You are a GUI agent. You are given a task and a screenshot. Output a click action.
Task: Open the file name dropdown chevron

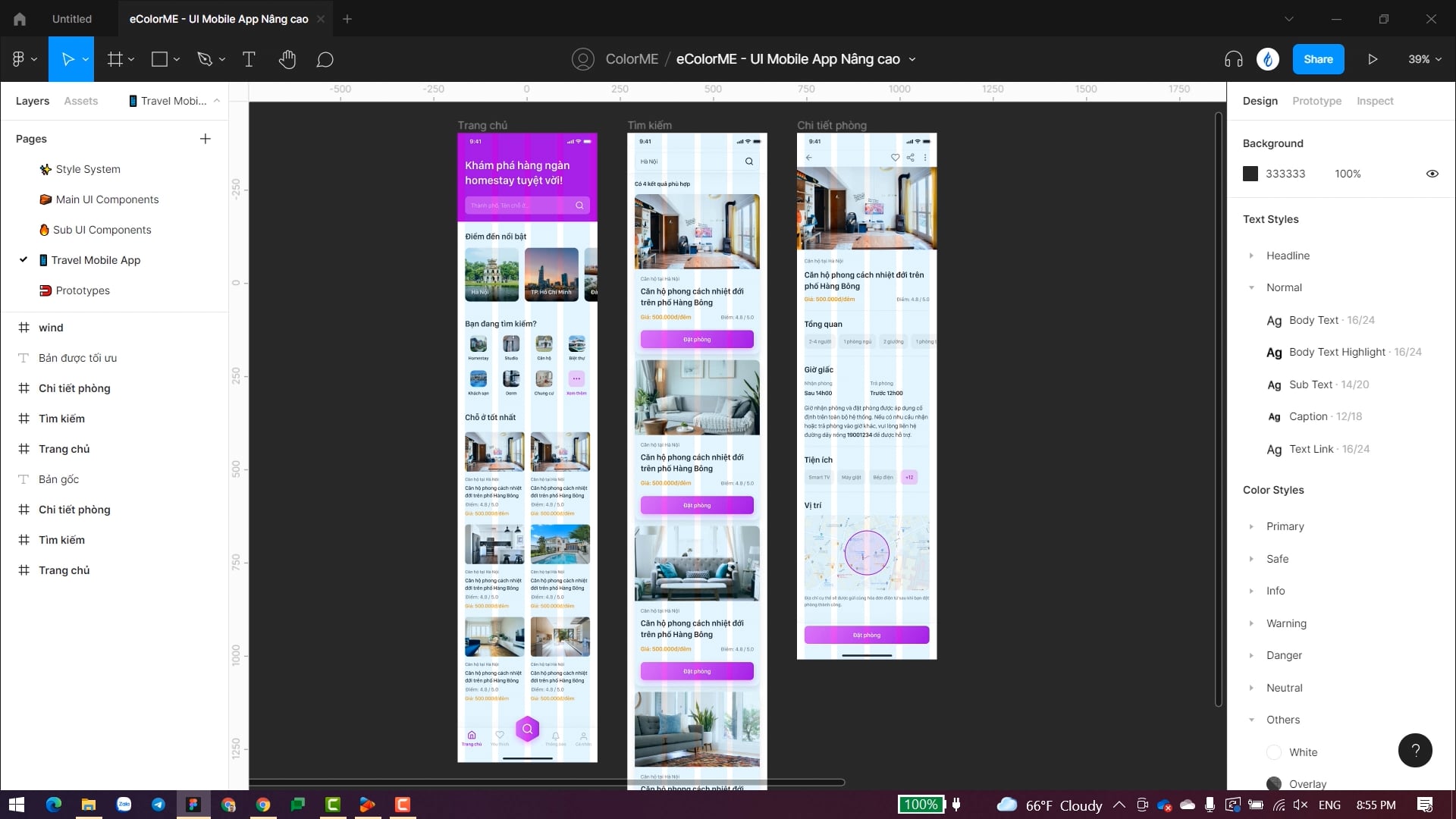tap(912, 59)
